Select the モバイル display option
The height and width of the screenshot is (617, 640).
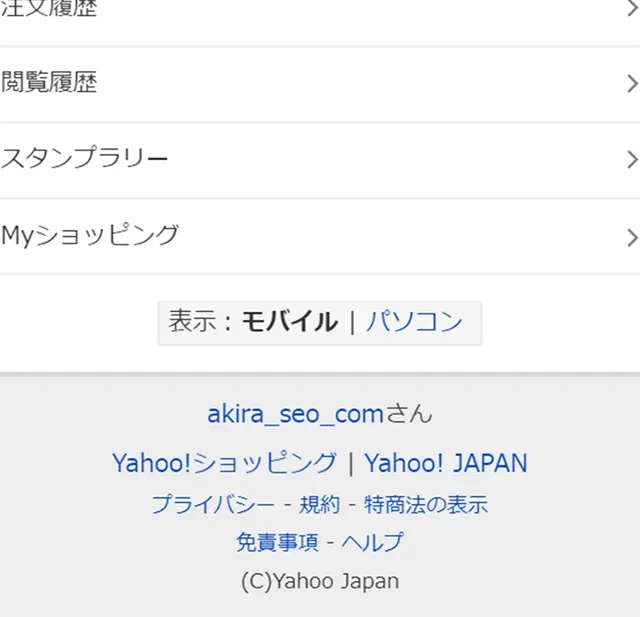point(290,322)
